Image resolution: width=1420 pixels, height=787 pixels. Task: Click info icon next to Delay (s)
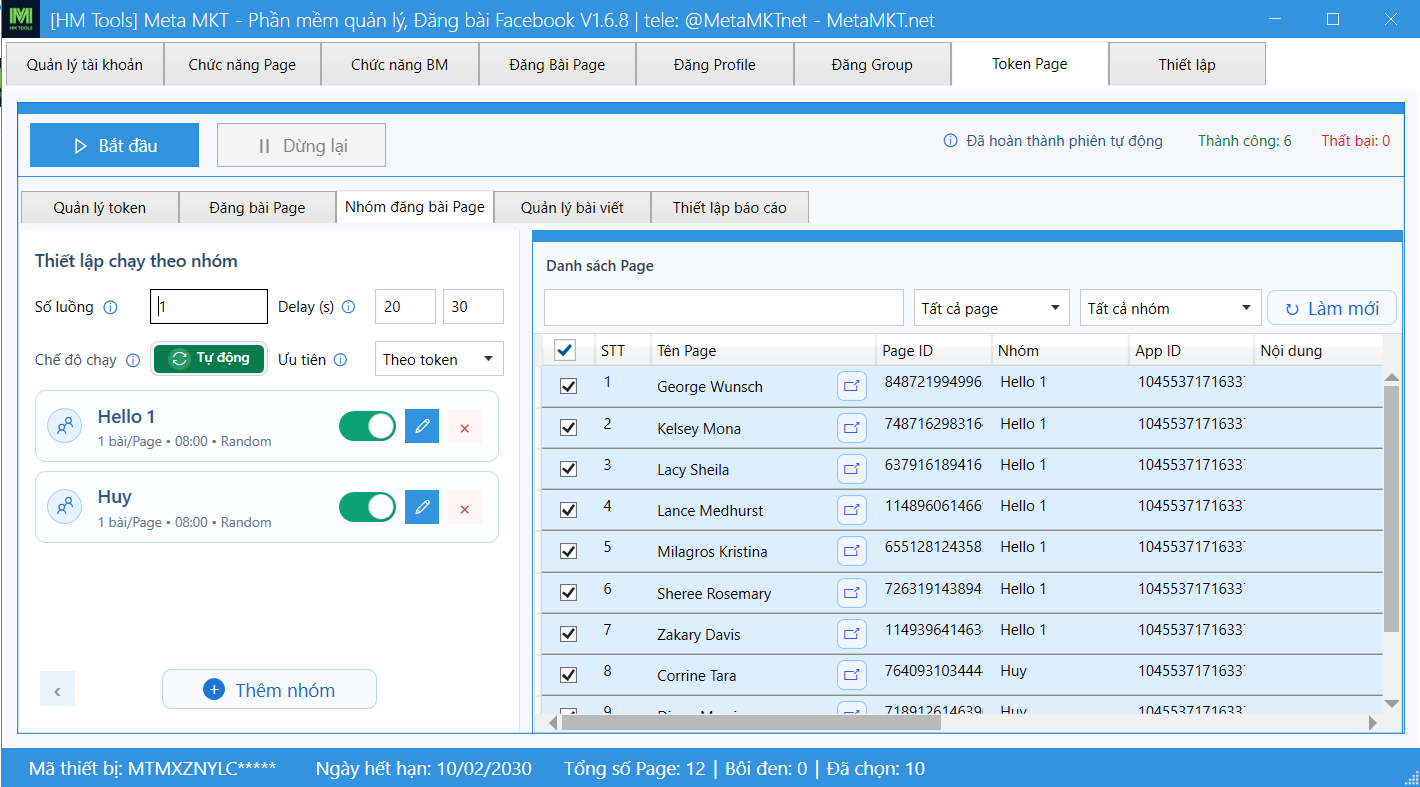coord(348,307)
